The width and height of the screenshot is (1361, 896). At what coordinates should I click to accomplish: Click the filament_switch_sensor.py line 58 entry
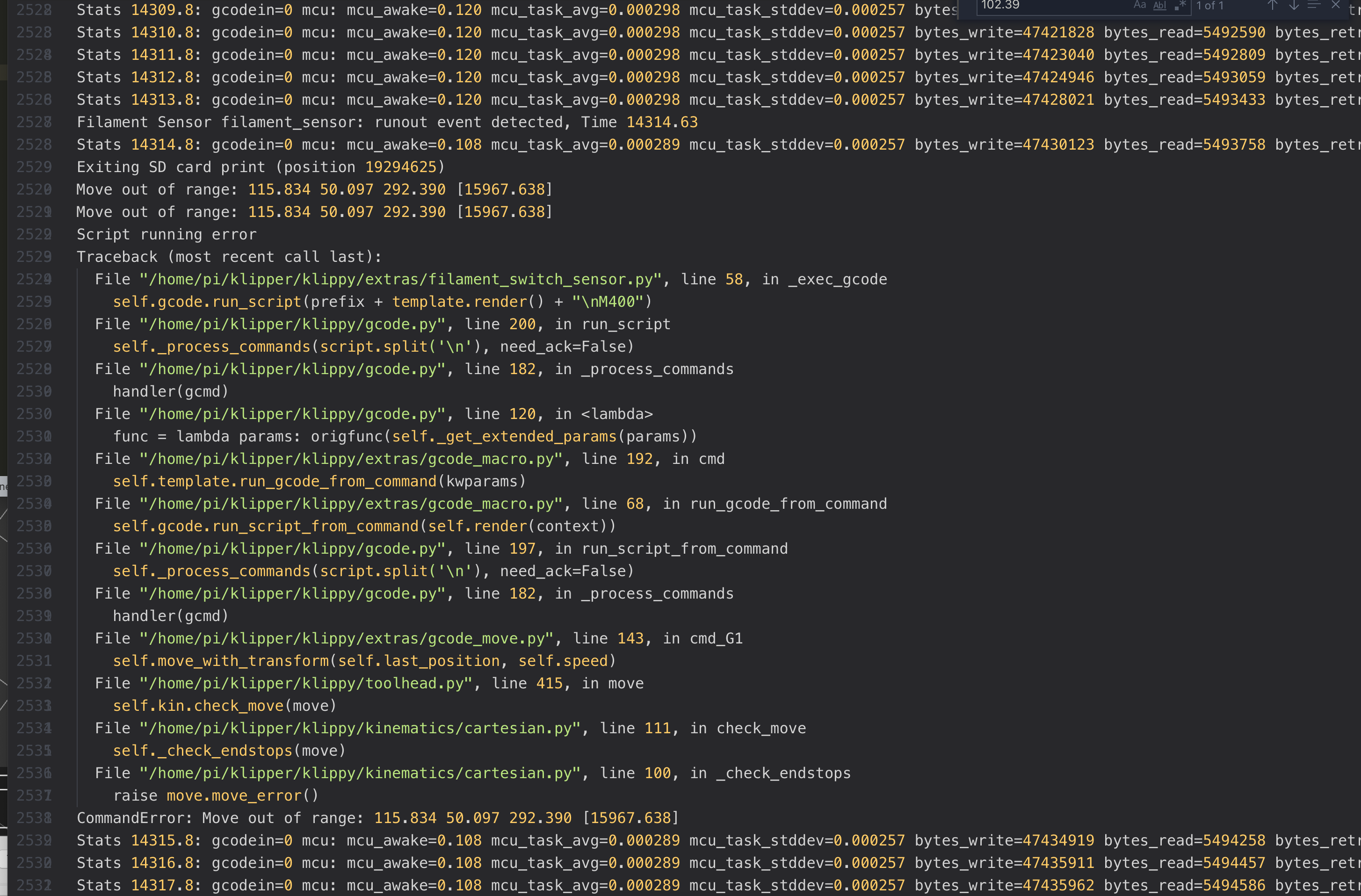(491, 279)
